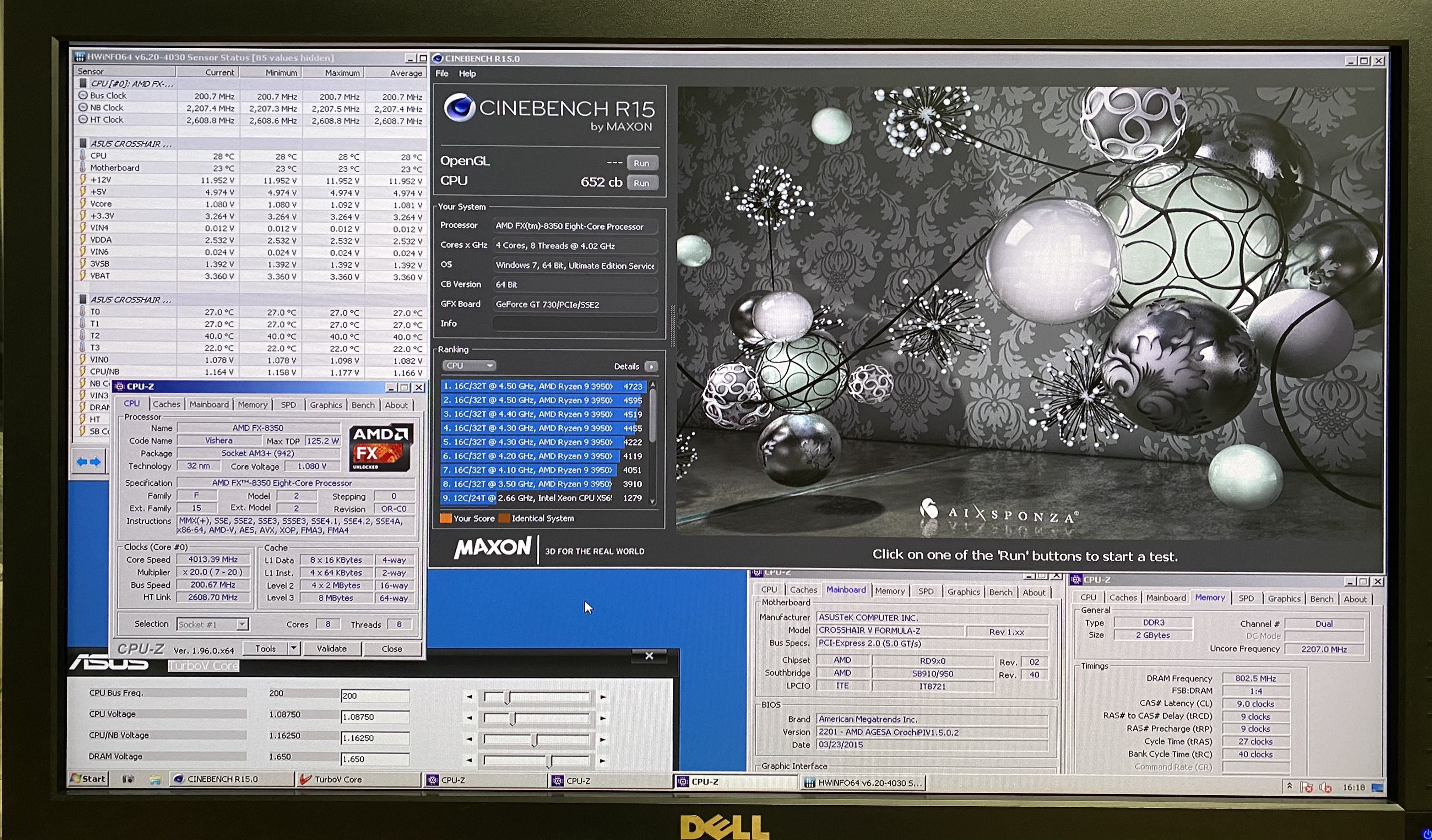Decrease CPU/NB Voltage with left arrow
Image resolution: width=1432 pixels, height=840 pixels.
[x=470, y=740]
